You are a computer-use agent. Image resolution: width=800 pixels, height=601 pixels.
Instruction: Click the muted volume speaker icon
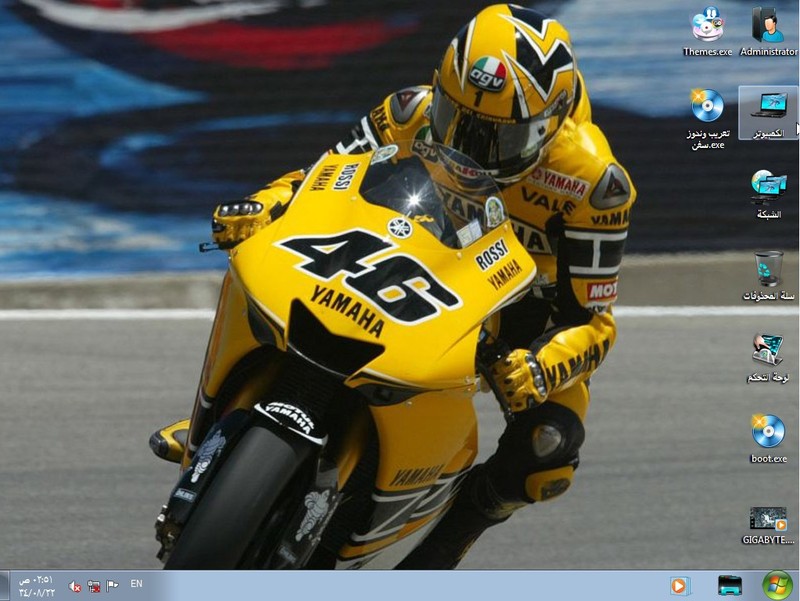(x=74, y=587)
